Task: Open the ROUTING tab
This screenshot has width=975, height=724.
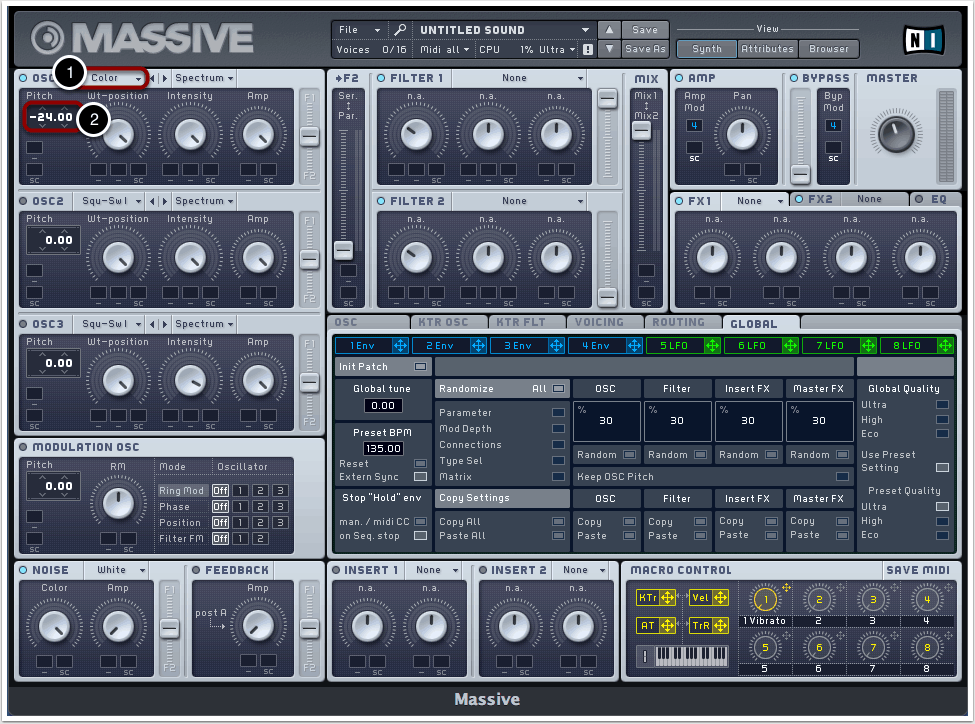Action: click(x=678, y=322)
